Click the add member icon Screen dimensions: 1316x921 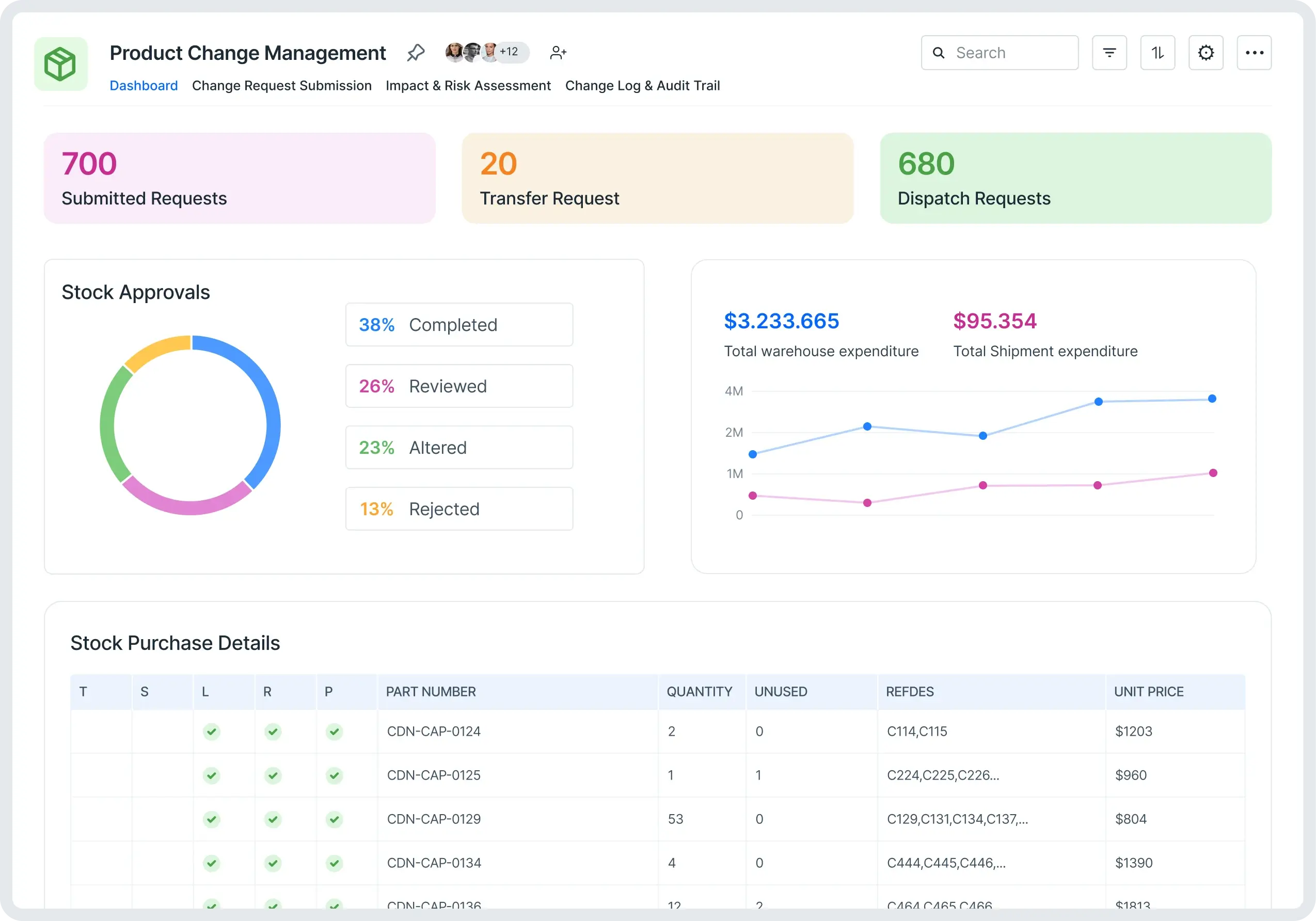click(x=558, y=53)
